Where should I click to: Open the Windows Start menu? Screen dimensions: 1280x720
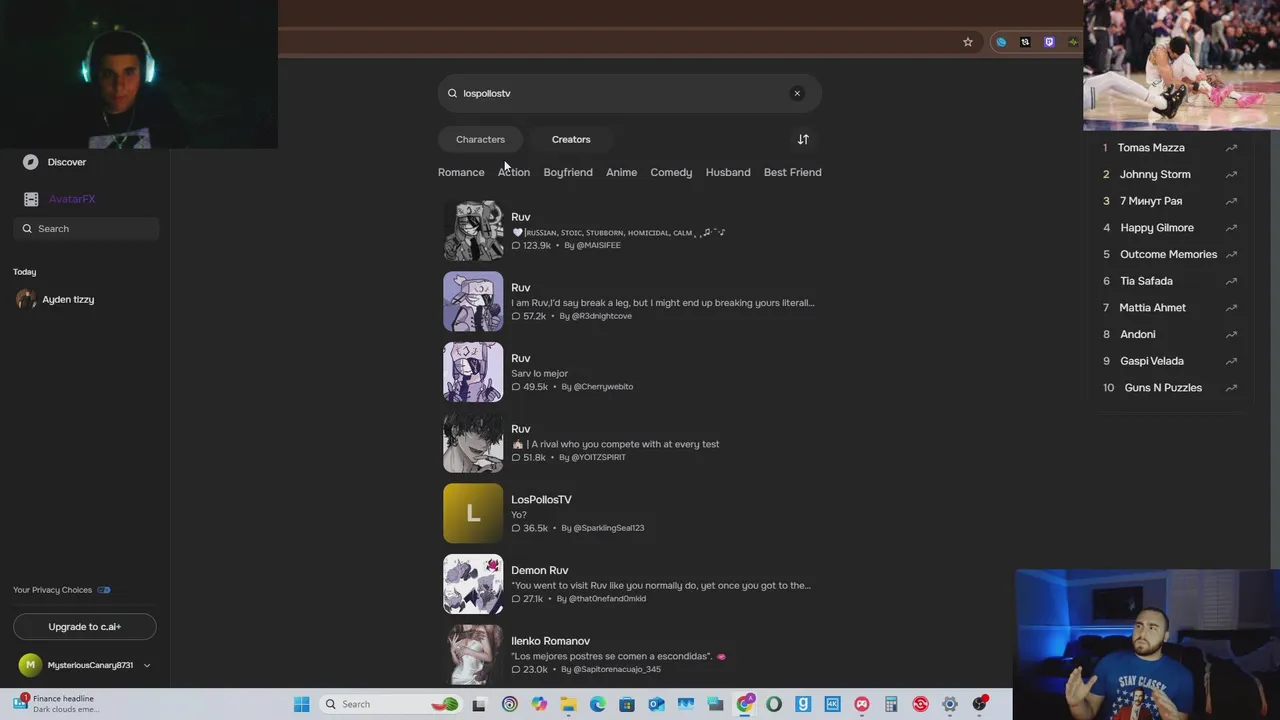(x=301, y=704)
